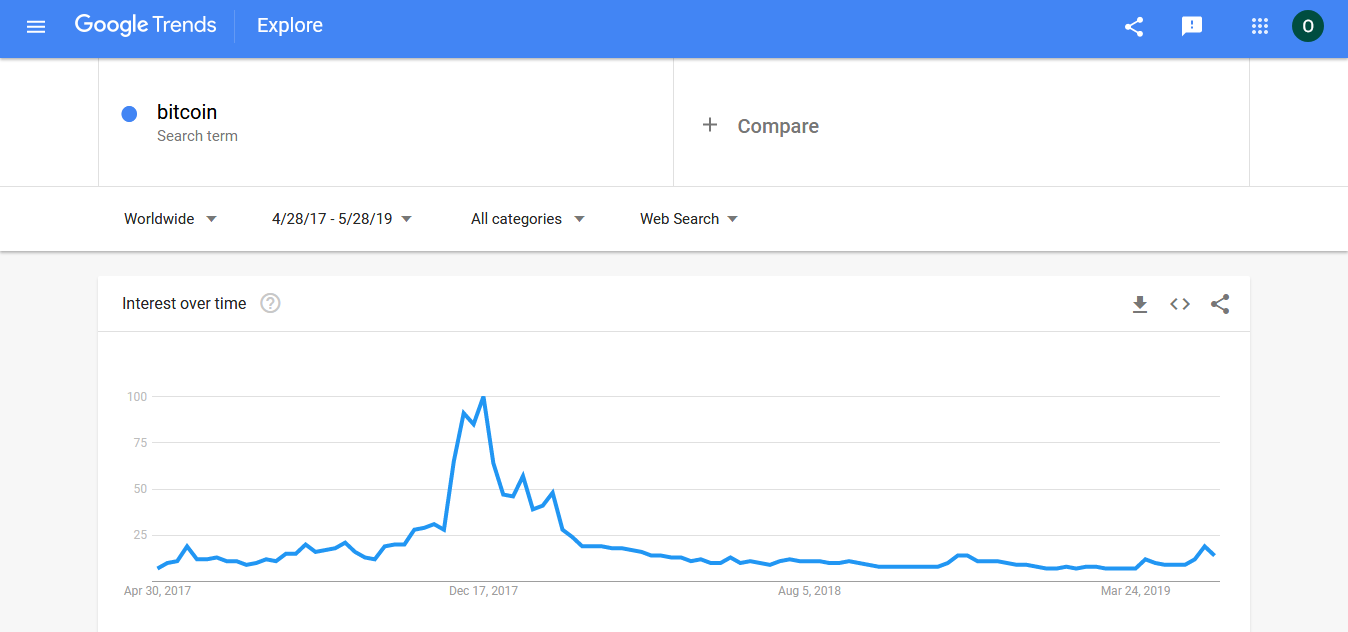Click the bitcoin search term field
The width and height of the screenshot is (1348, 632).
pos(187,112)
